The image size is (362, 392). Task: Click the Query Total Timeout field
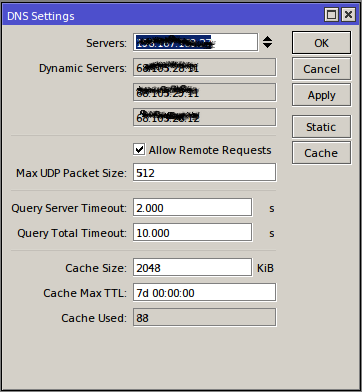click(x=193, y=232)
